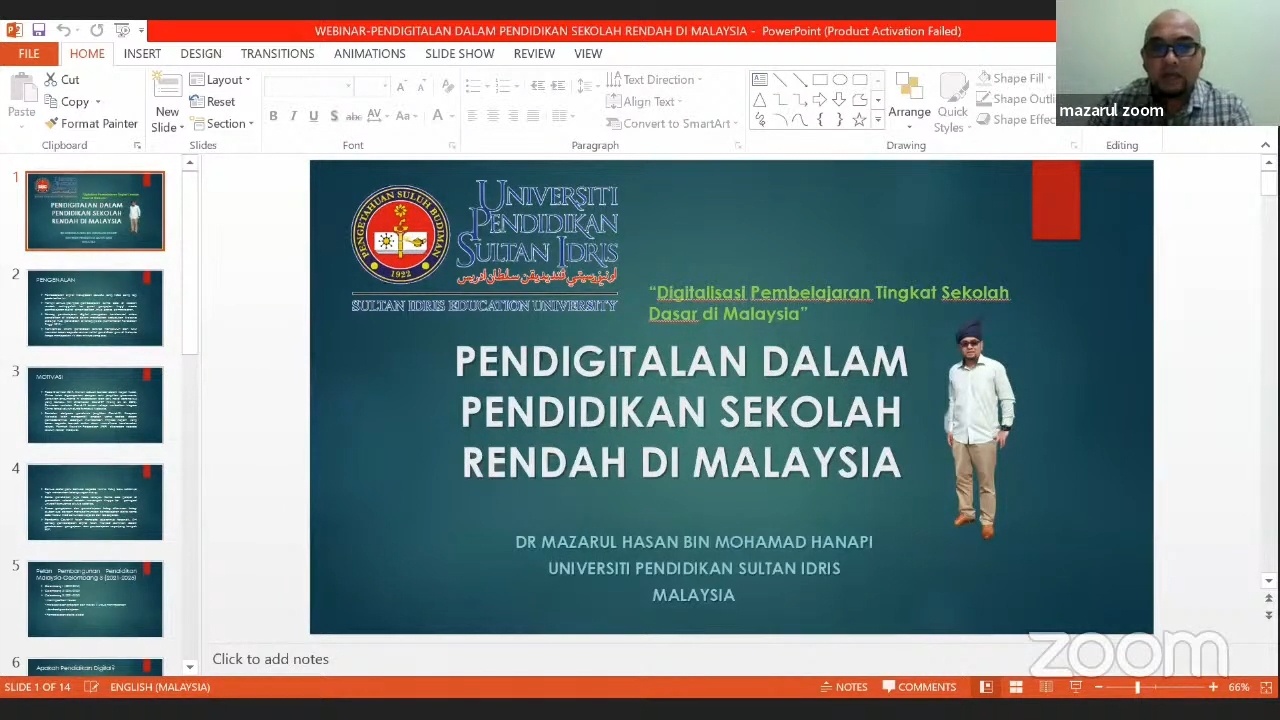Click the zoom slider handle
This screenshot has height=720, width=1280.
(x=1137, y=687)
